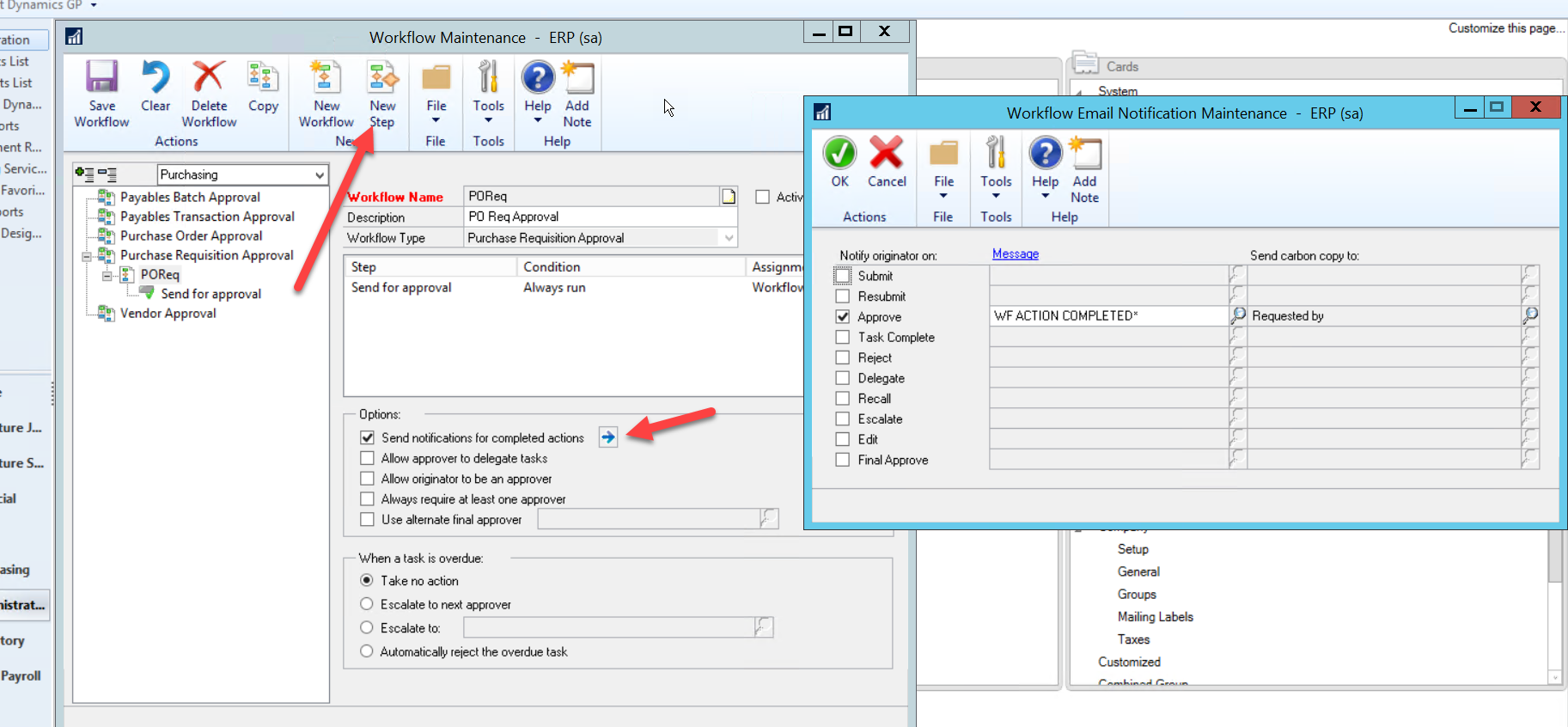Click Save Workflow icon
Screen dimensions: 1568x727
pos(101,77)
